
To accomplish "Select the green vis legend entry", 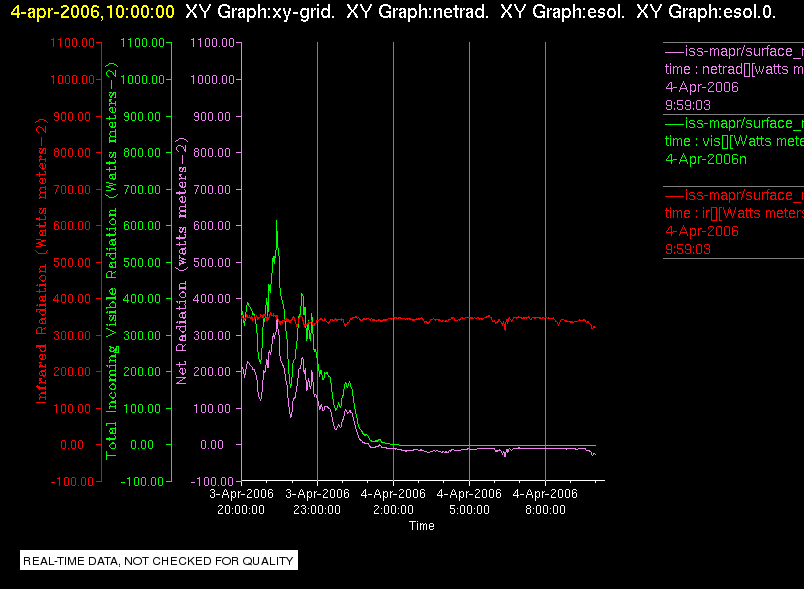I will pyautogui.click(x=734, y=141).
